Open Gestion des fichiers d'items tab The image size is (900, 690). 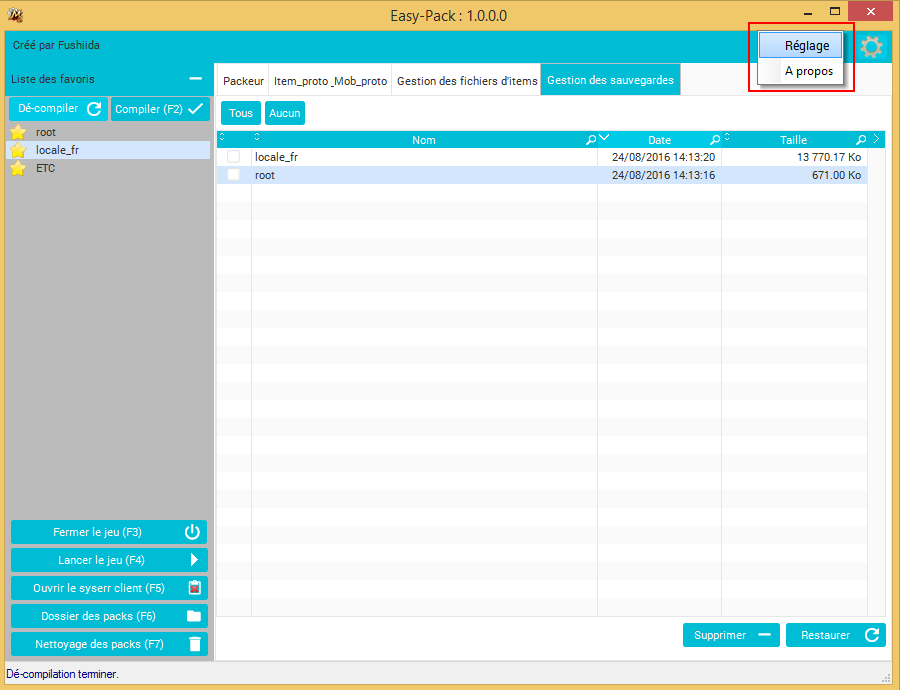[x=467, y=81]
